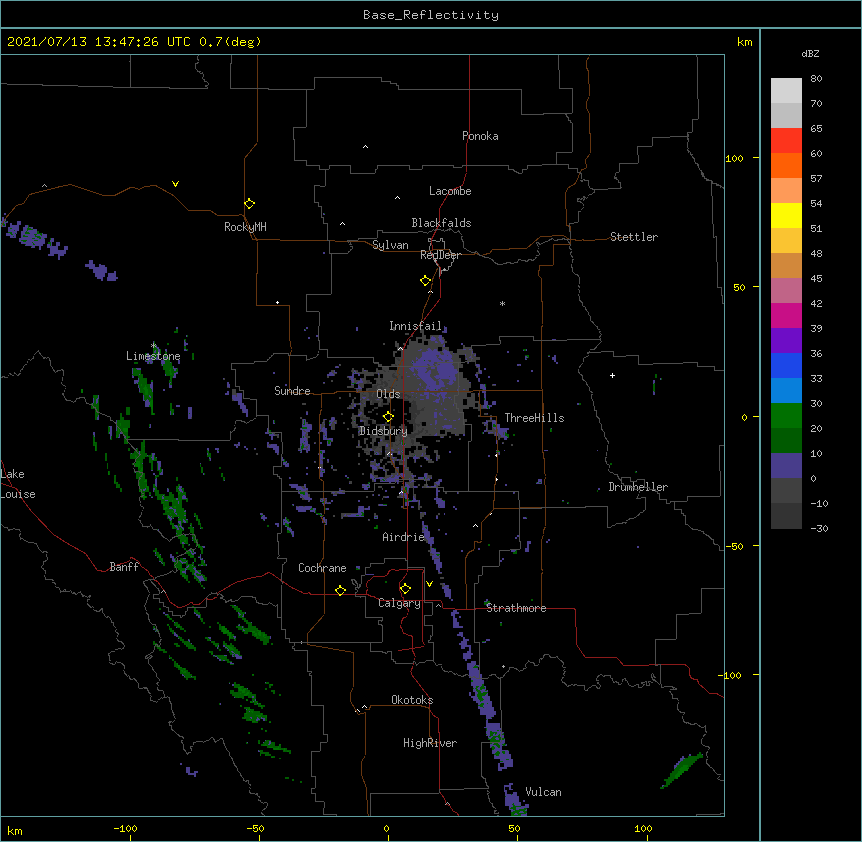
Task: Click the Lacombe city label
Action: click(450, 191)
